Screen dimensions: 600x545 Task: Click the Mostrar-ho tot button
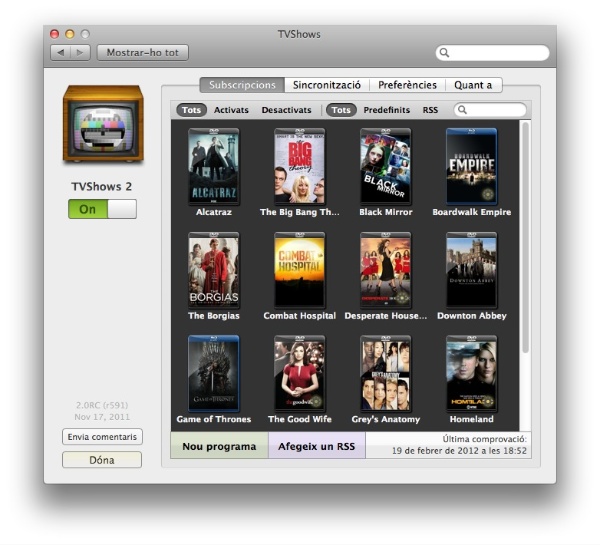tap(143, 52)
